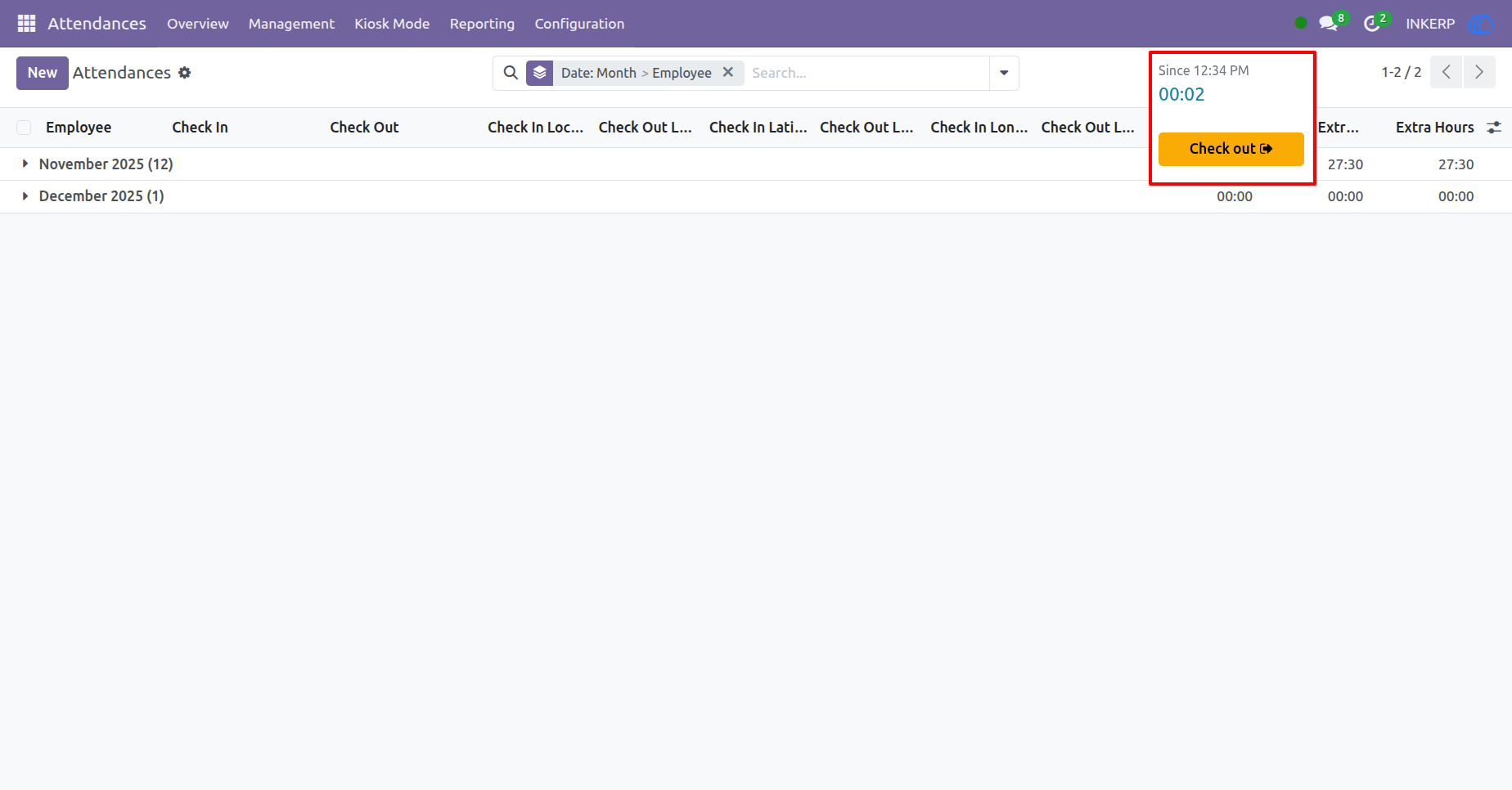Image resolution: width=1512 pixels, height=790 pixels.
Task: Click the Check In Lati... column header
Action: 758,128
